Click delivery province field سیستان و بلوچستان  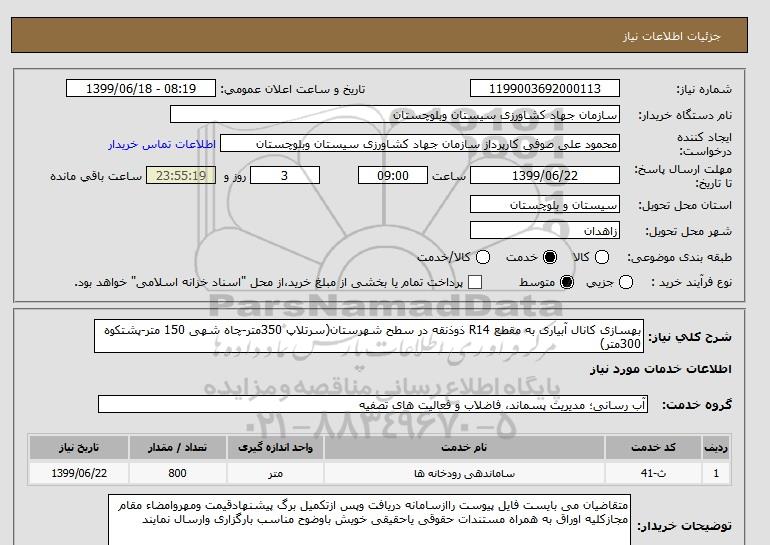point(545,204)
